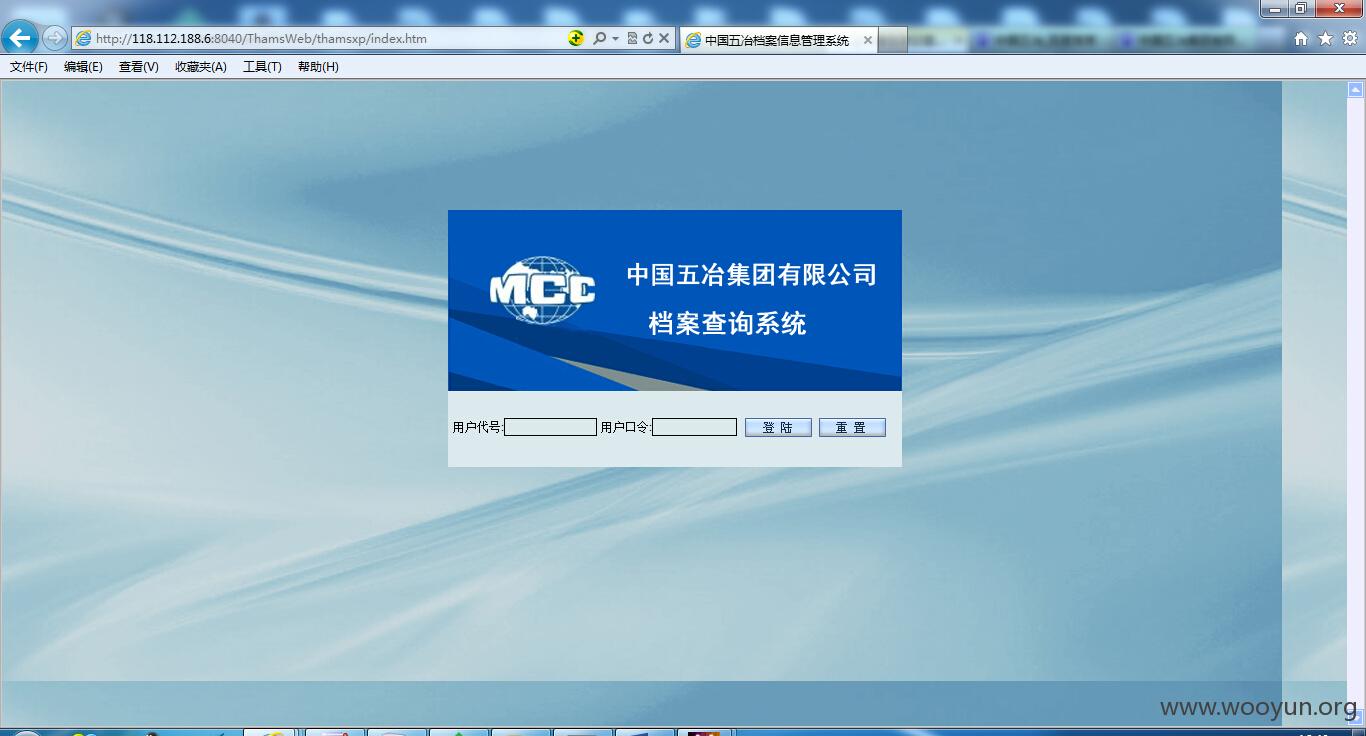Click the green 360 shield icon

click(x=576, y=38)
